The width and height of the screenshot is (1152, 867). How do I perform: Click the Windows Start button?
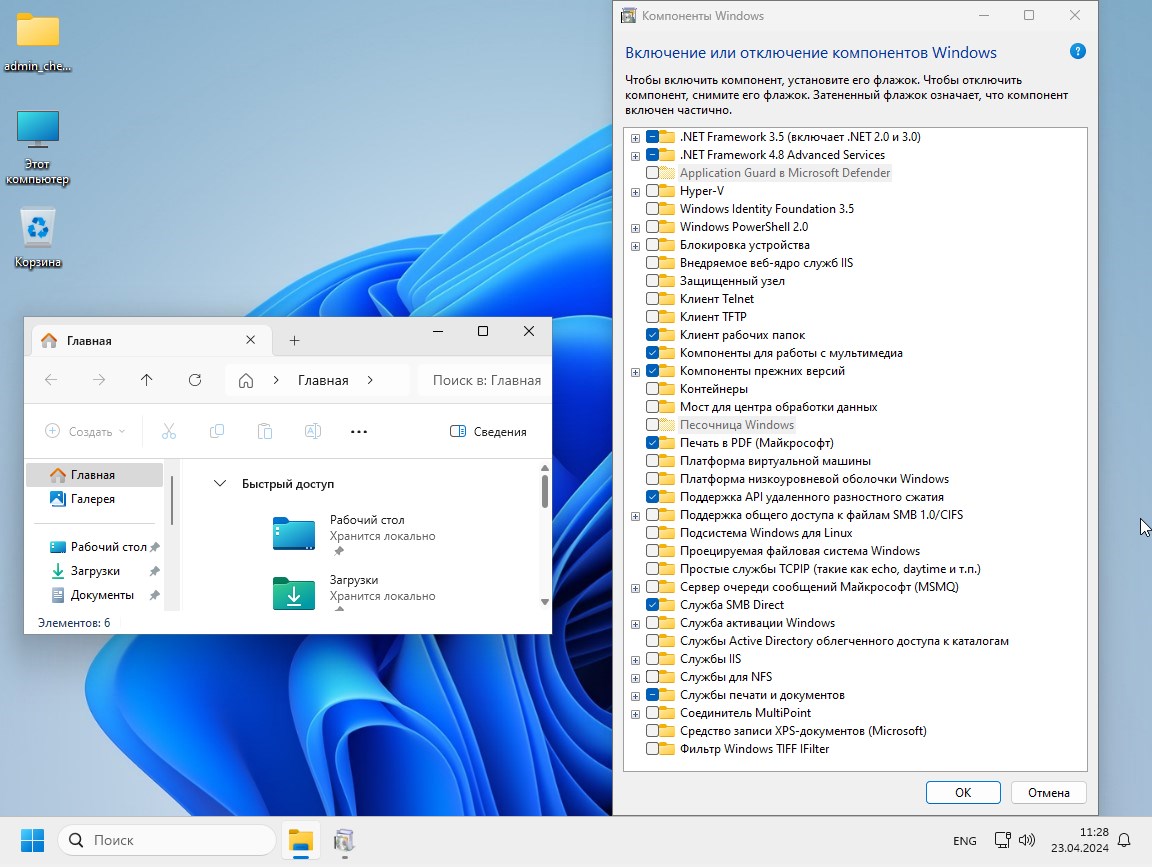click(33, 840)
